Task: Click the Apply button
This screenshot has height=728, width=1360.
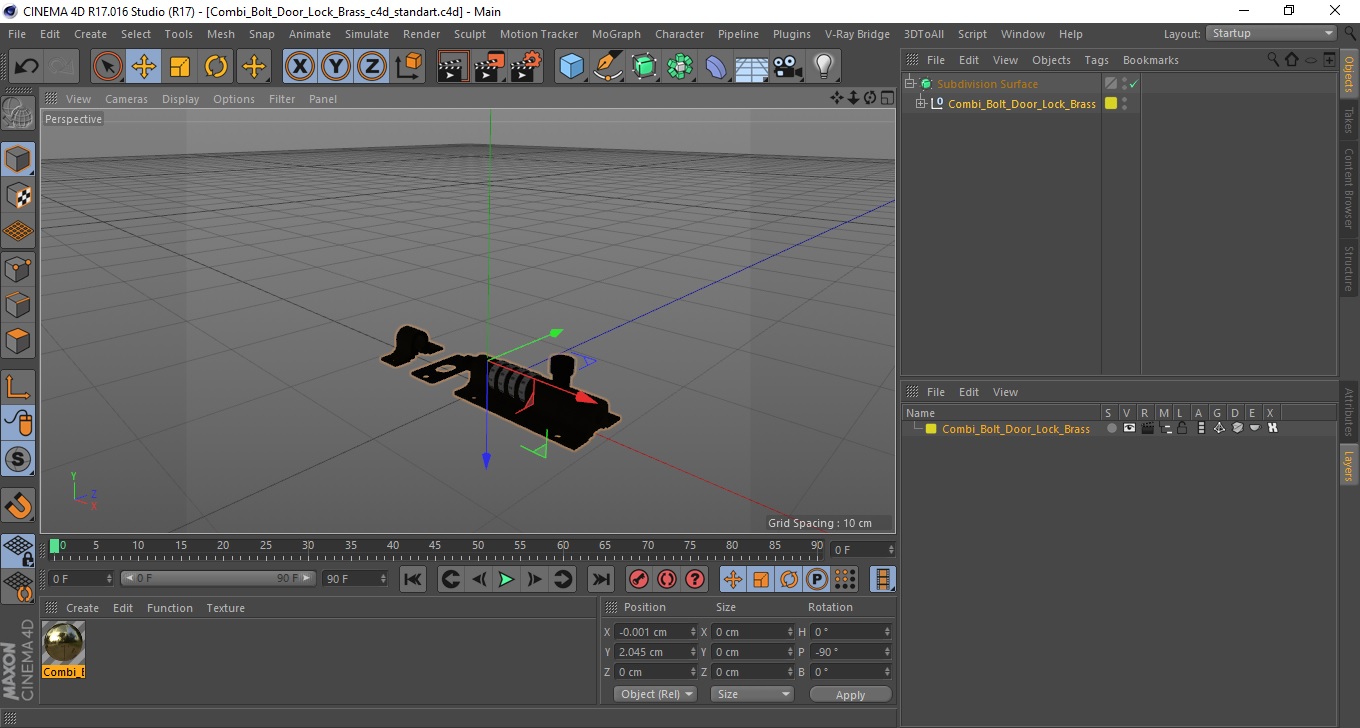Action: (x=850, y=695)
